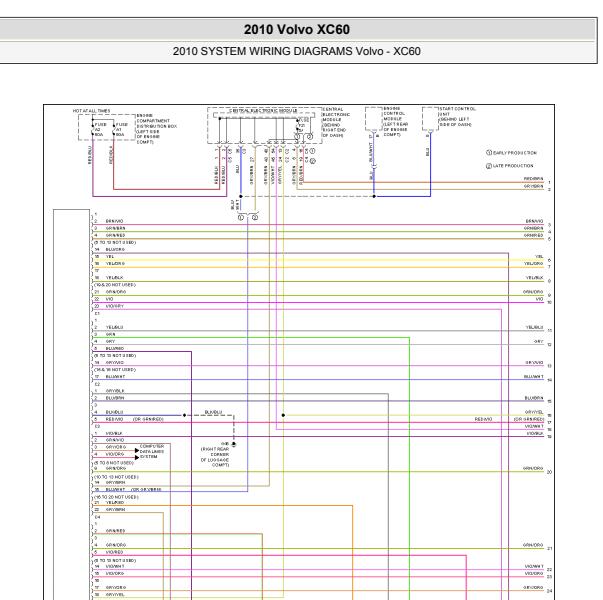This screenshot has height=600, width=603.
Task: Select left "(OR GRN/RED)" note beside RED/VIO
Action: click(x=148, y=419)
